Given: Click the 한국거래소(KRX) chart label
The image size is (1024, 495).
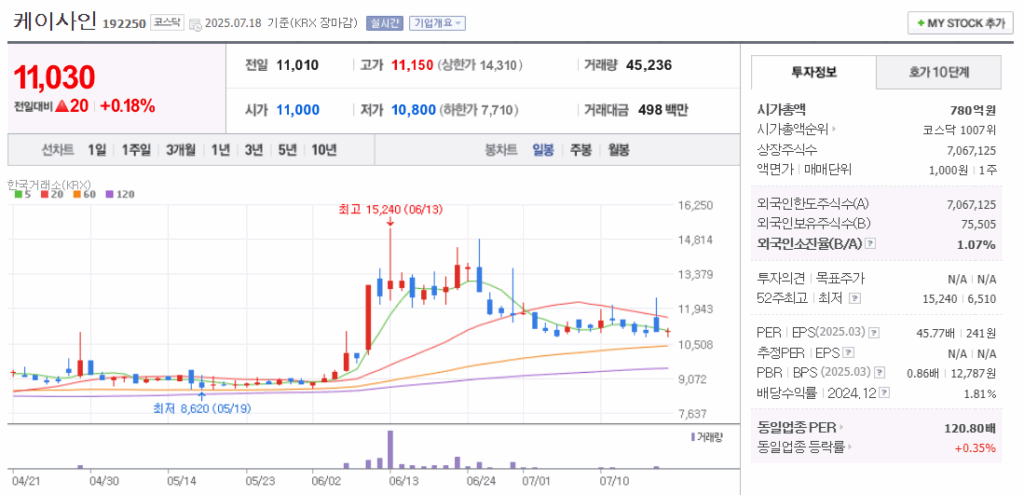Looking at the screenshot, I should click(x=48, y=184).
